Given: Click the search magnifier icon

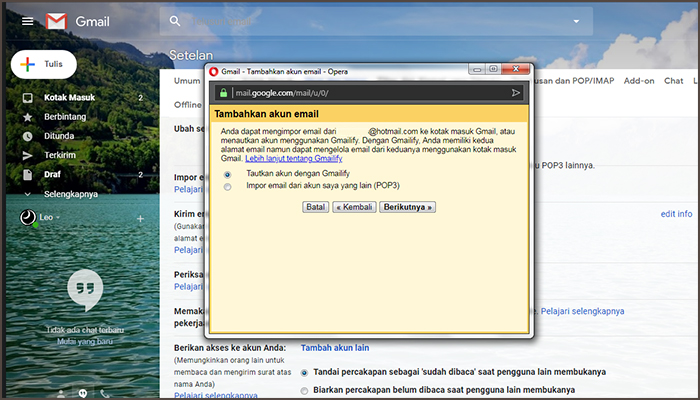Looking at the screenshot, I should [176, 21].
